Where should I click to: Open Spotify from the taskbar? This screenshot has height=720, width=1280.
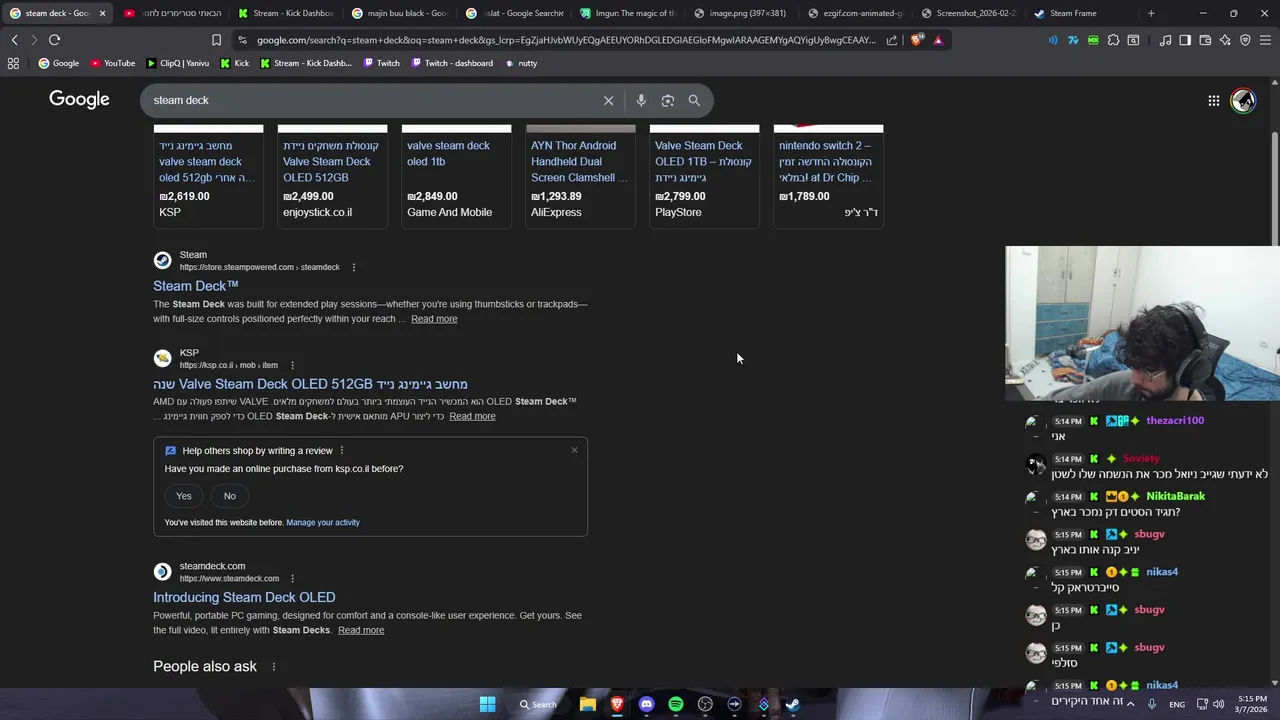click(x=676, y=704)
